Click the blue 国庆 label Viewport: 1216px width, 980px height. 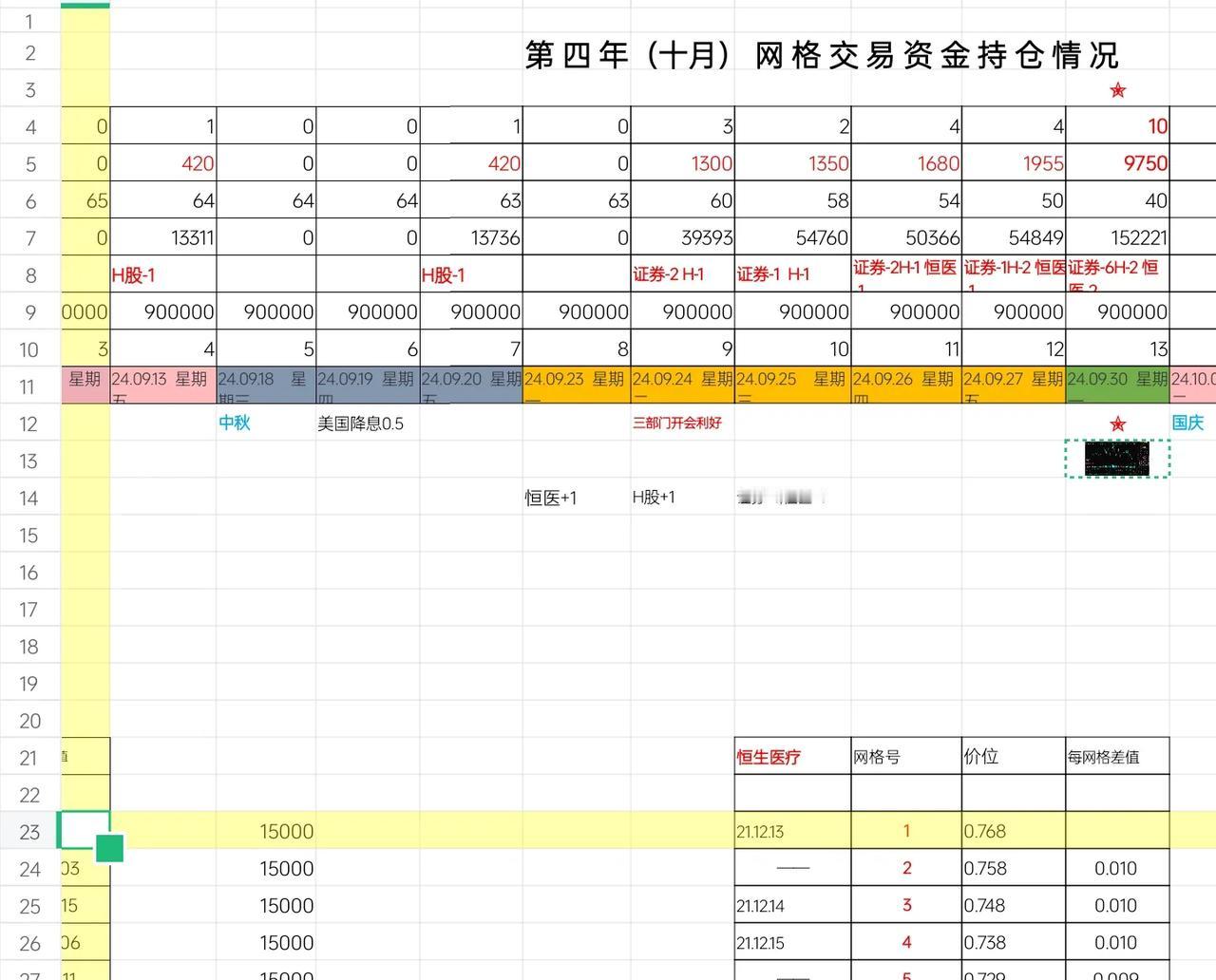(x=1187, y=423)
